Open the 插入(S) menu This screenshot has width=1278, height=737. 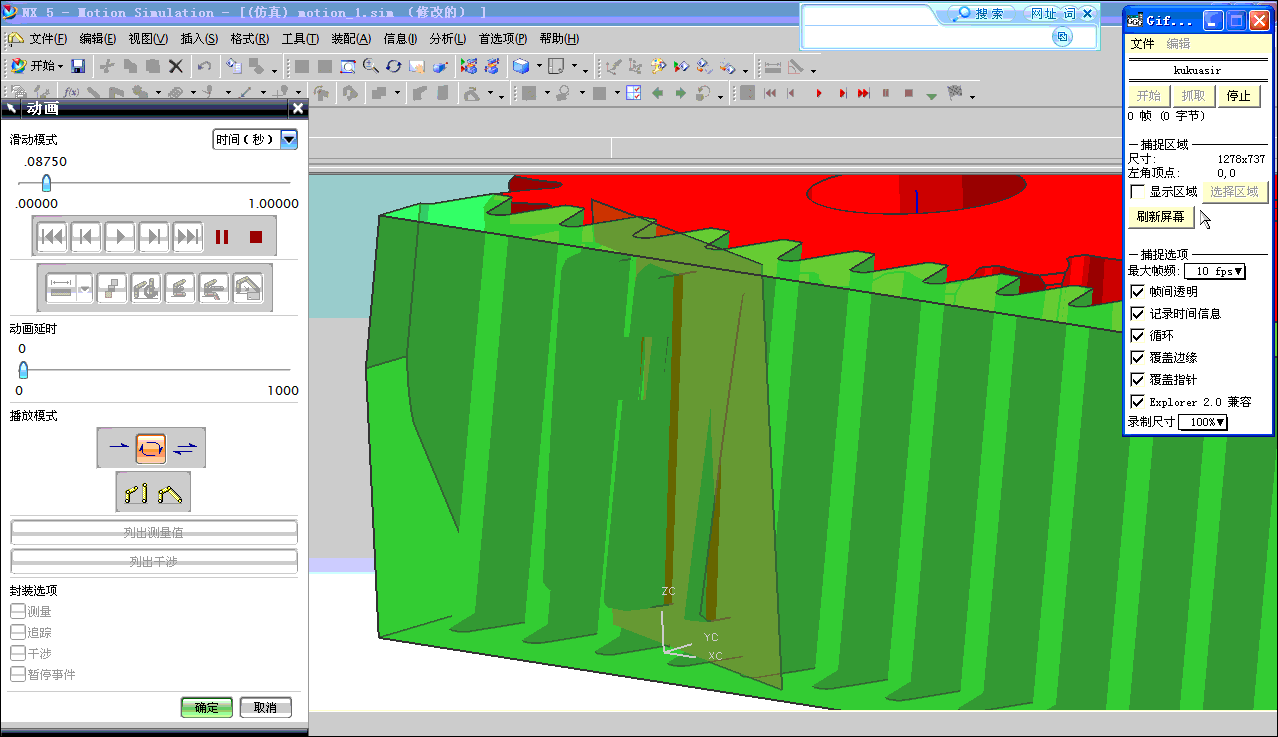coord(199,39)
